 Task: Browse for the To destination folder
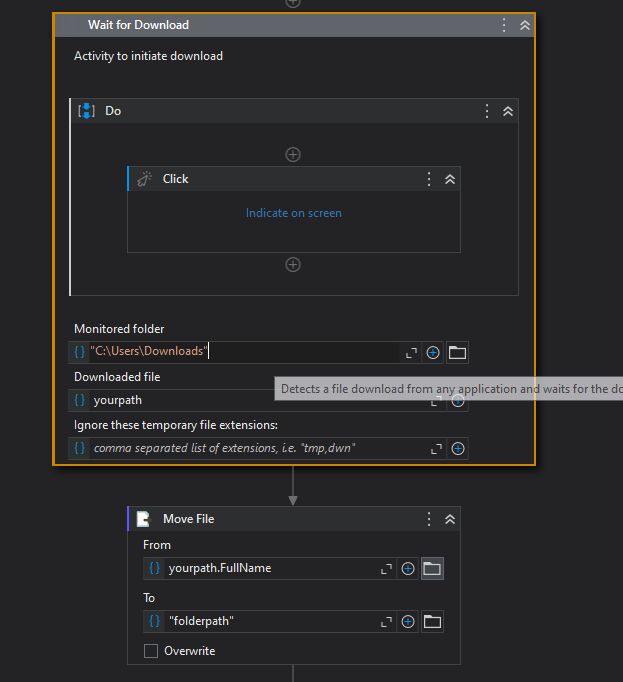[432, 622]
